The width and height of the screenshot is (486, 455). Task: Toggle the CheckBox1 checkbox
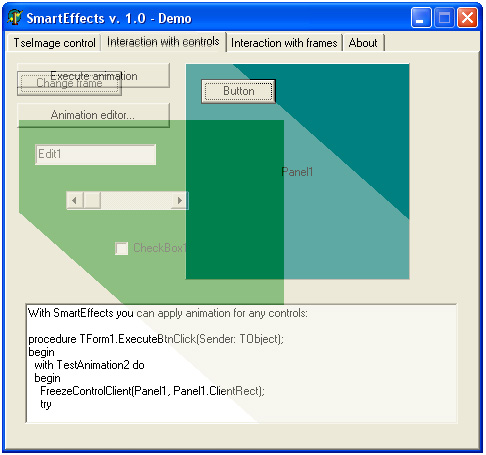(121, 248)
